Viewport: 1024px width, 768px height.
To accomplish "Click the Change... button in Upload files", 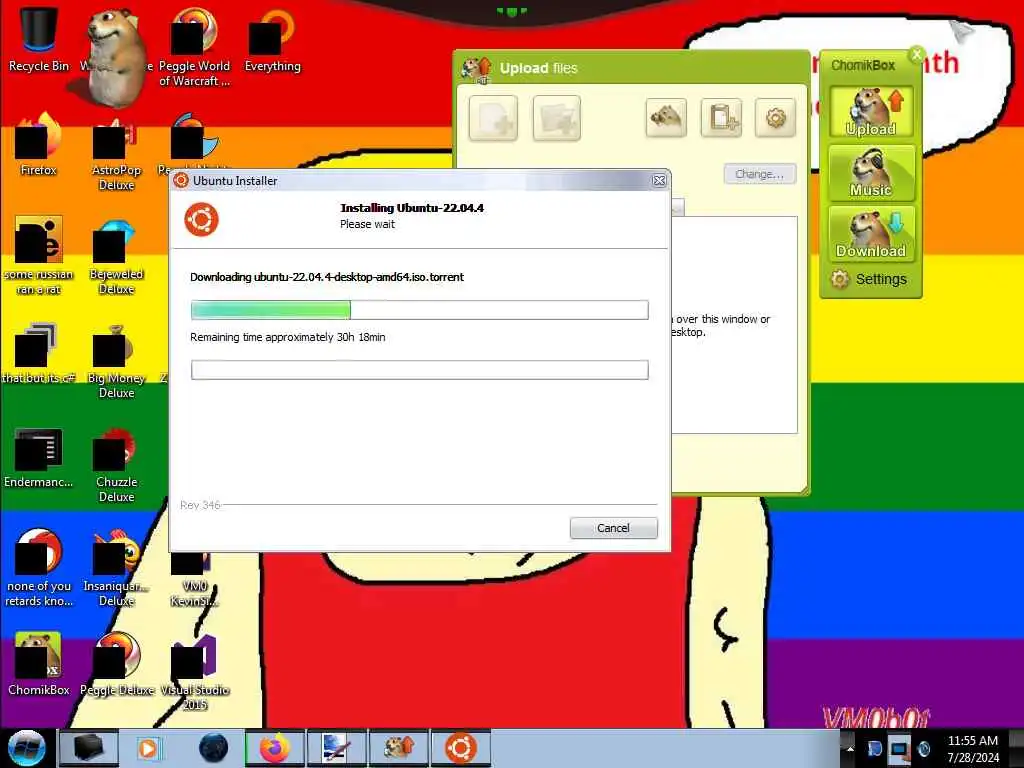I will click(760, 174).
